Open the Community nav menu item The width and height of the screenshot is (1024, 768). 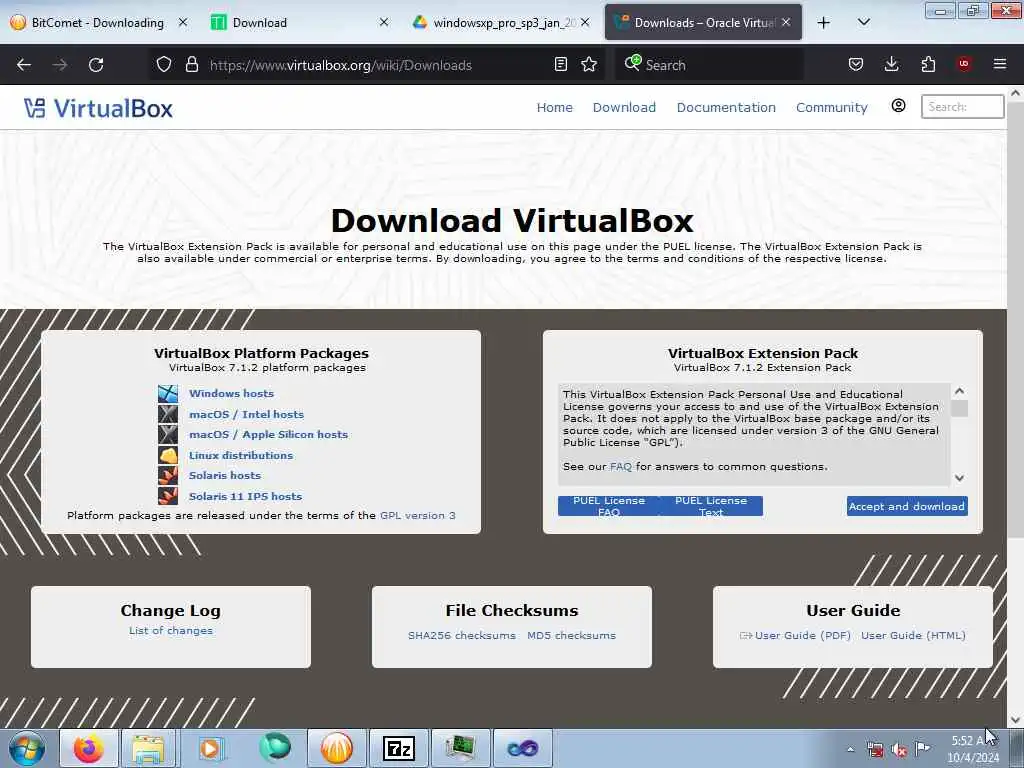point(831,107)
